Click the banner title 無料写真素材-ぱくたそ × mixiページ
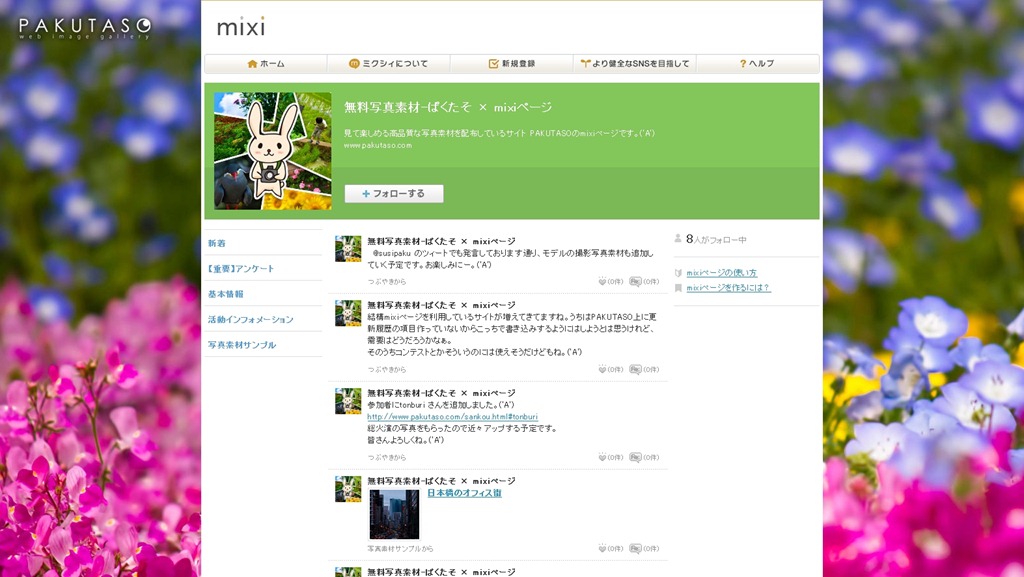This screenshot has height=577, width=1024. [448, 107]
